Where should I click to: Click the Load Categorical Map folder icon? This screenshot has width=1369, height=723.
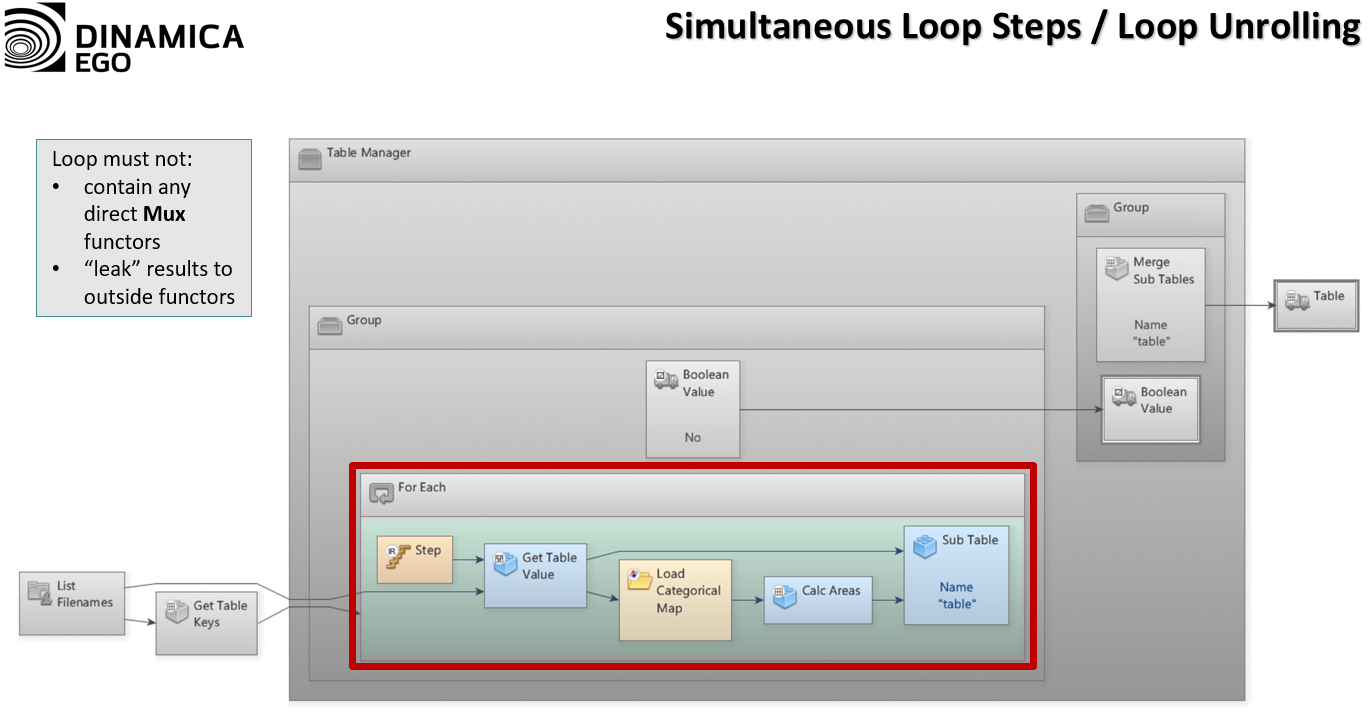pyautogui.click(x=639, y=581)
